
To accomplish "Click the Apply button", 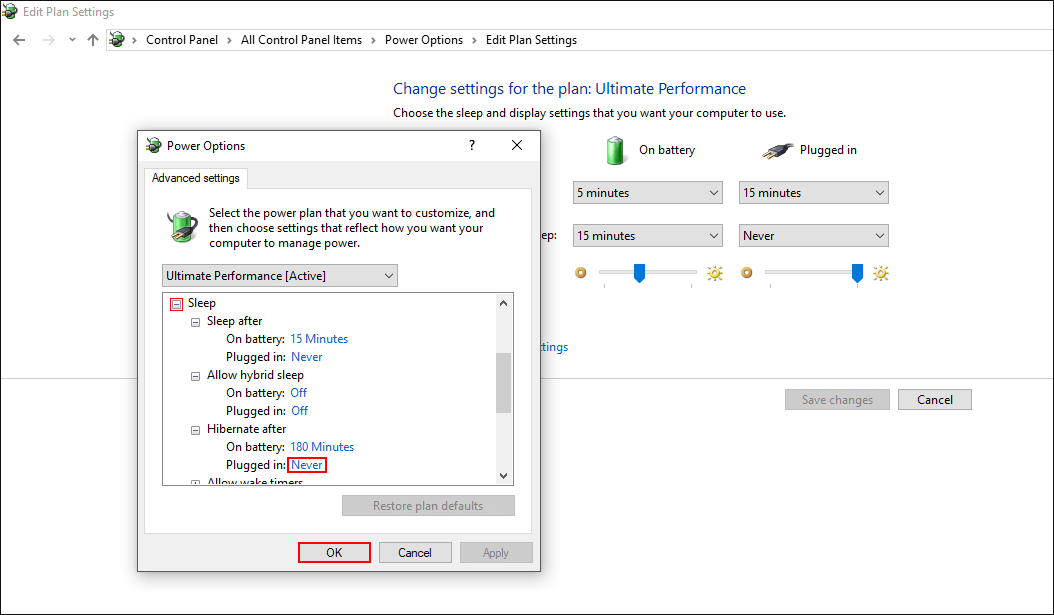I will click(496, 552).
